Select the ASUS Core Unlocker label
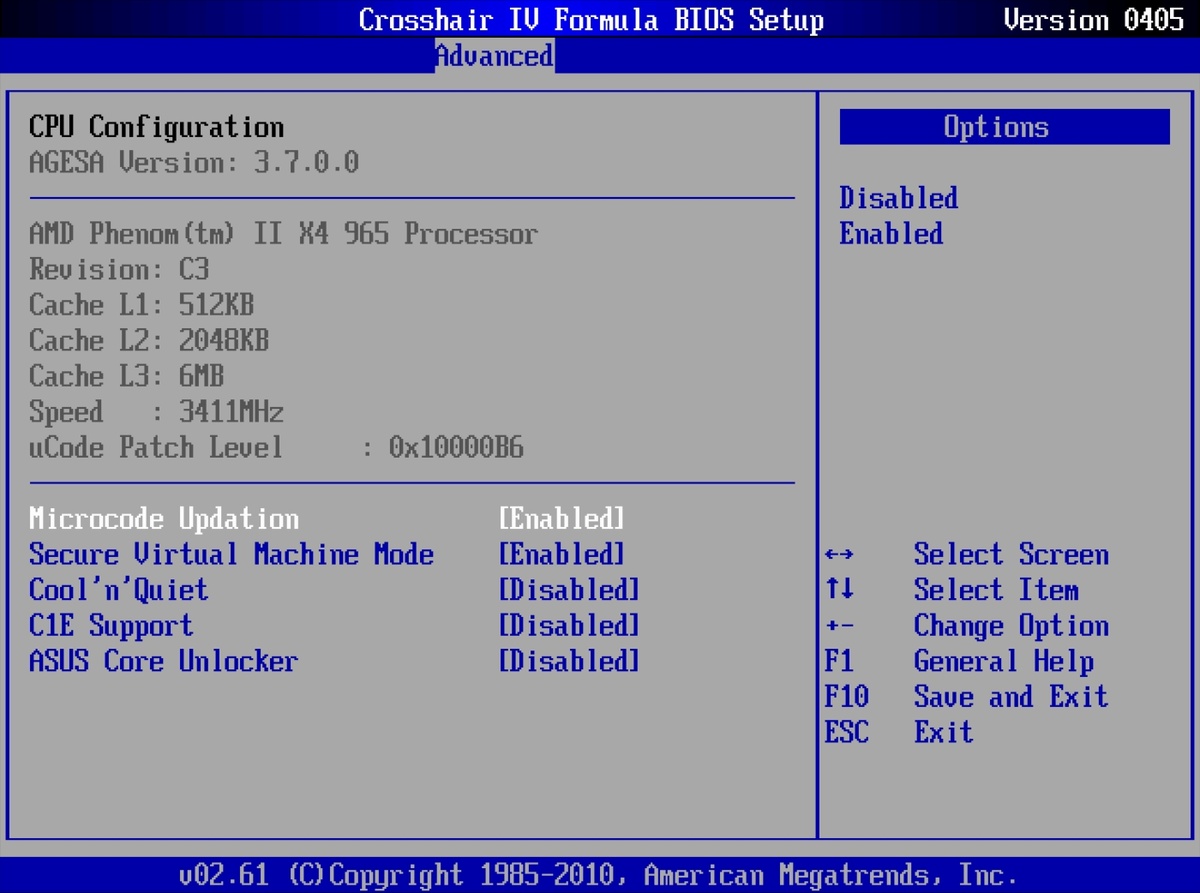The image size is (1200, 893). 164,662
